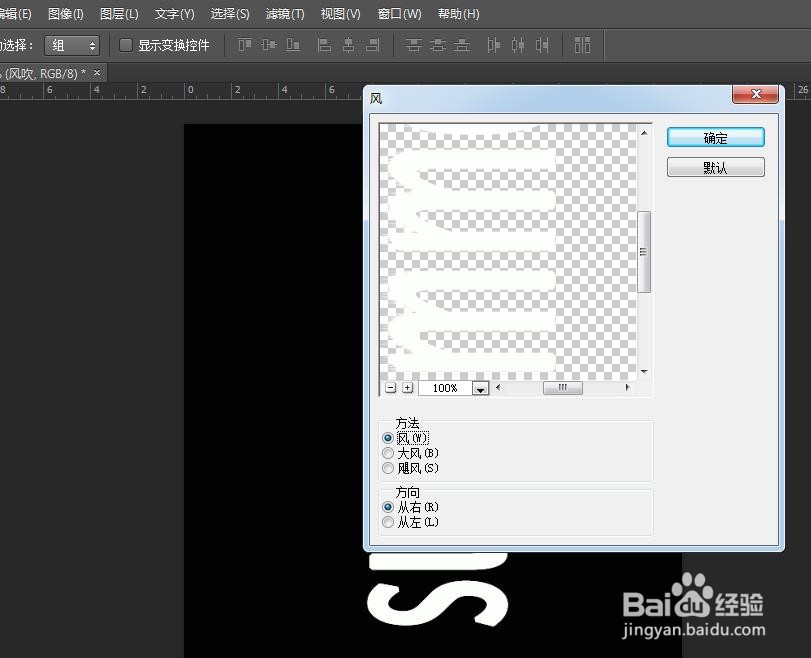
Task: Close the 风 filter dialog
Action: tap(756, 94)
